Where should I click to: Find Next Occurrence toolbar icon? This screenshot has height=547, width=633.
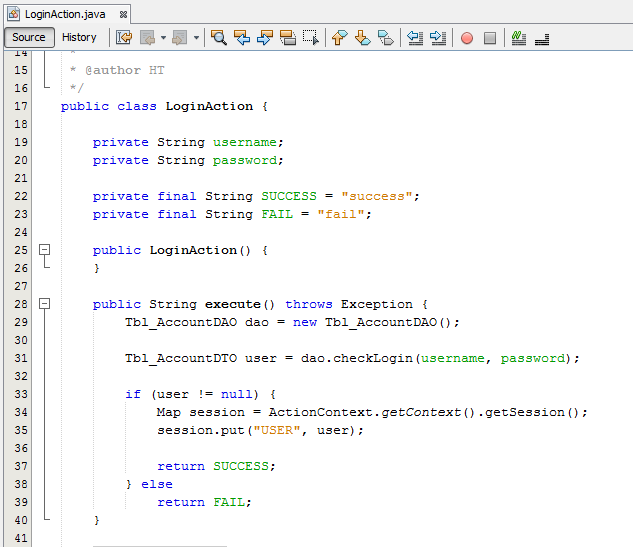click(x=265, y=38)
